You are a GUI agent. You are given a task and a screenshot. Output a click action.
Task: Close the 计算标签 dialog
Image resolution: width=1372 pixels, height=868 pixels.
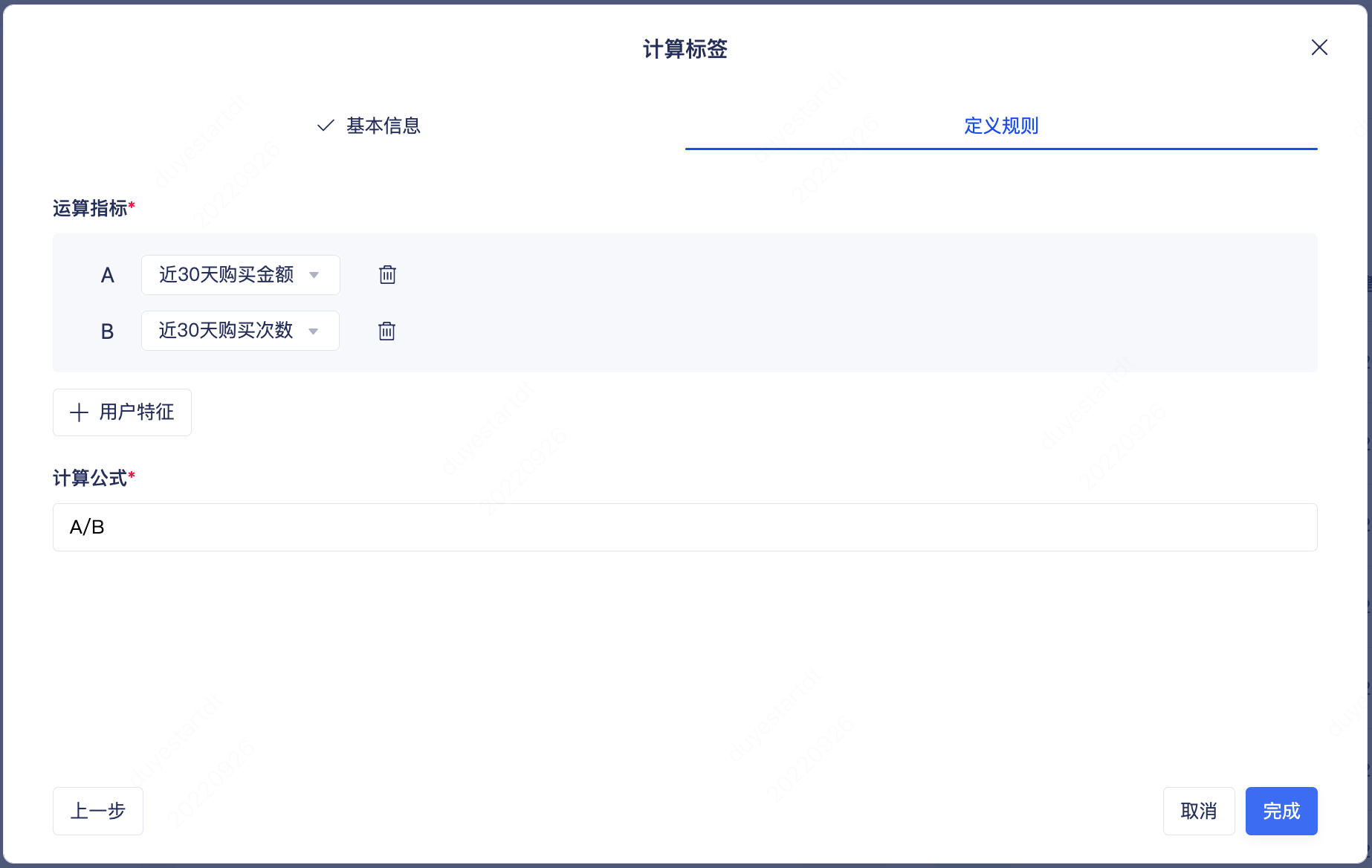pyautogui.click(x=1319, y=48)
